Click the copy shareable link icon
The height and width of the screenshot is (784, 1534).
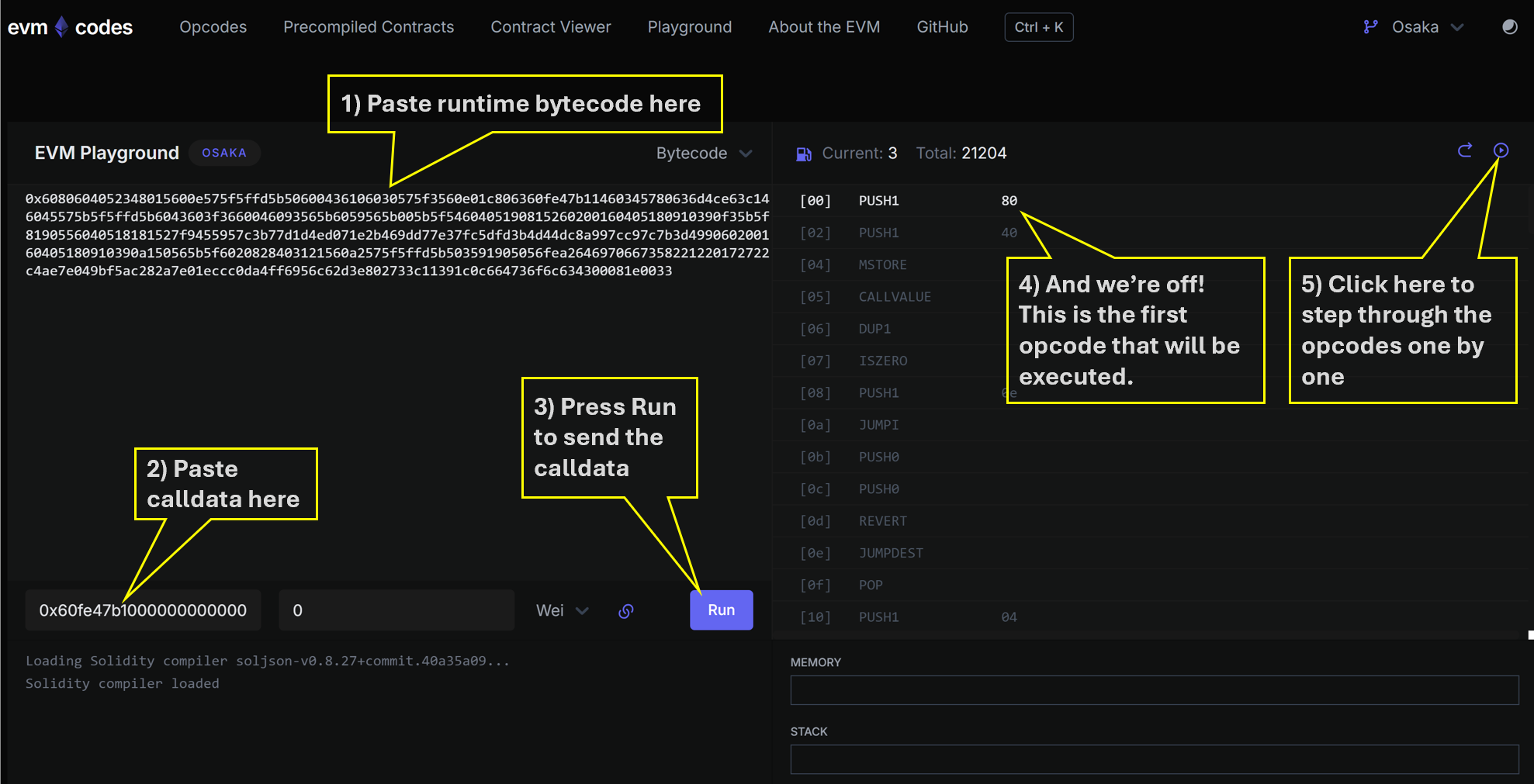tap(626, 611)
